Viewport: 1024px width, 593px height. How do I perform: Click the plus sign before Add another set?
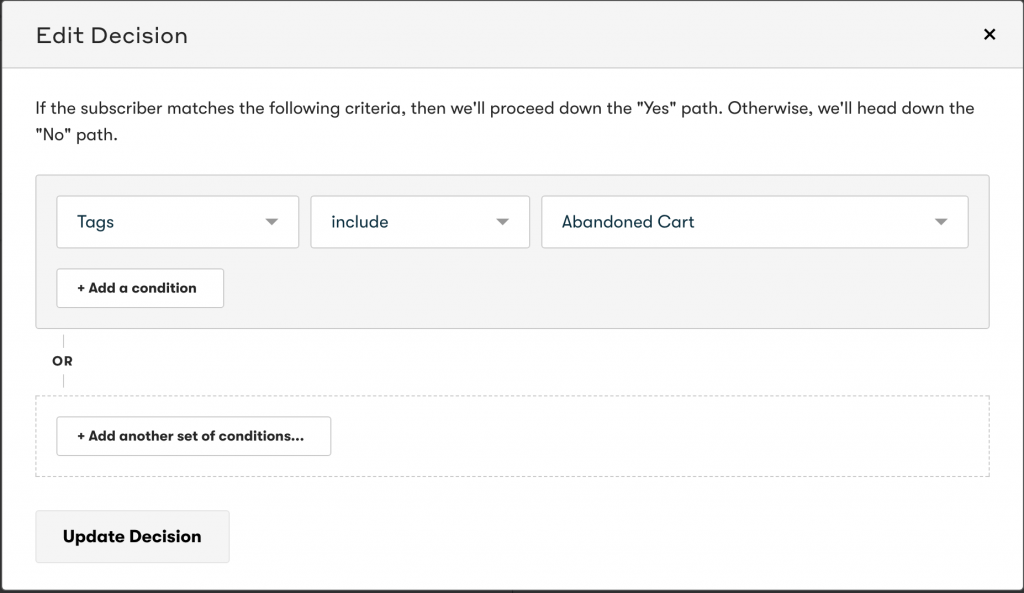[81, 436]
